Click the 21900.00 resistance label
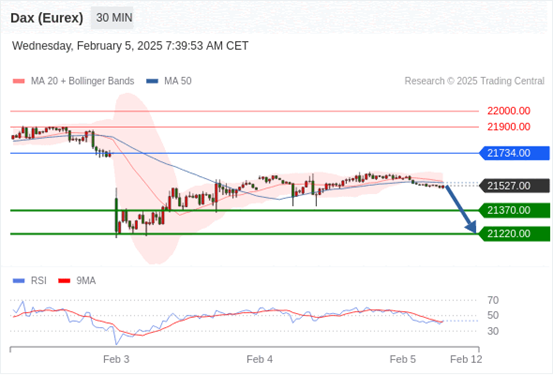Screen dimensions: 553x375 click(x=509, y=127)
